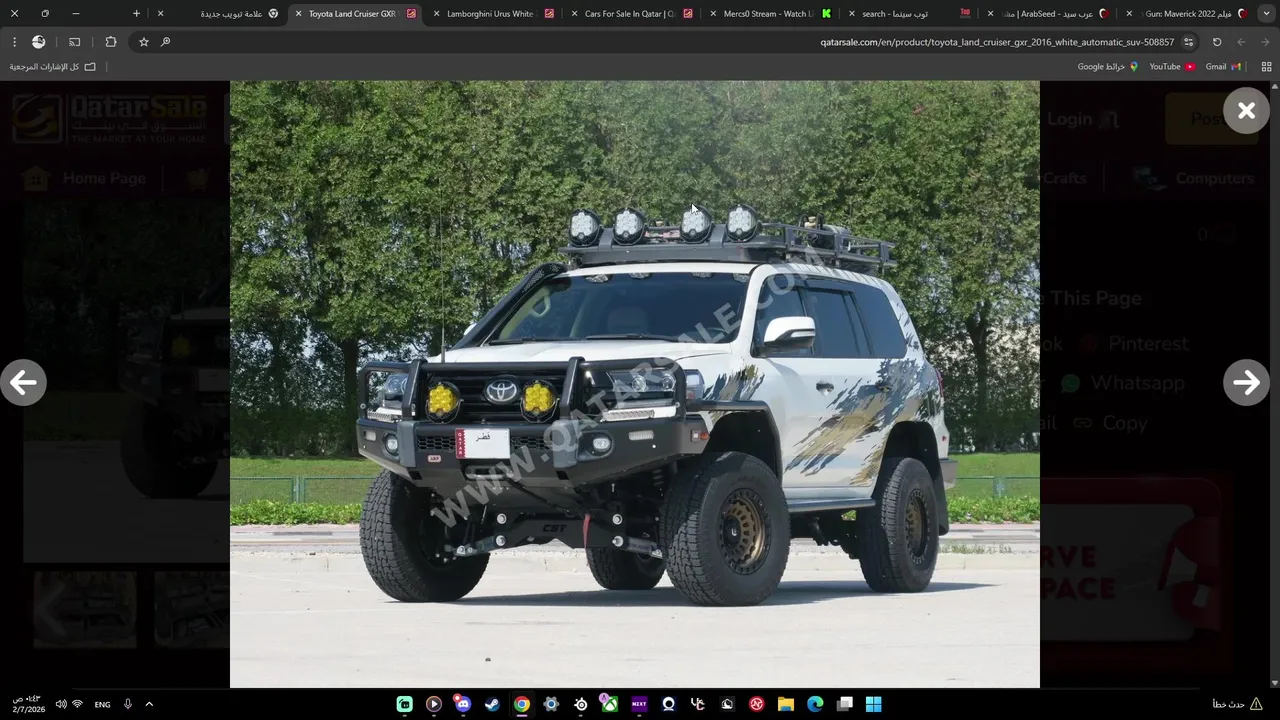Switch to the علامة تبويب جديدة tab

click(220, 14)
